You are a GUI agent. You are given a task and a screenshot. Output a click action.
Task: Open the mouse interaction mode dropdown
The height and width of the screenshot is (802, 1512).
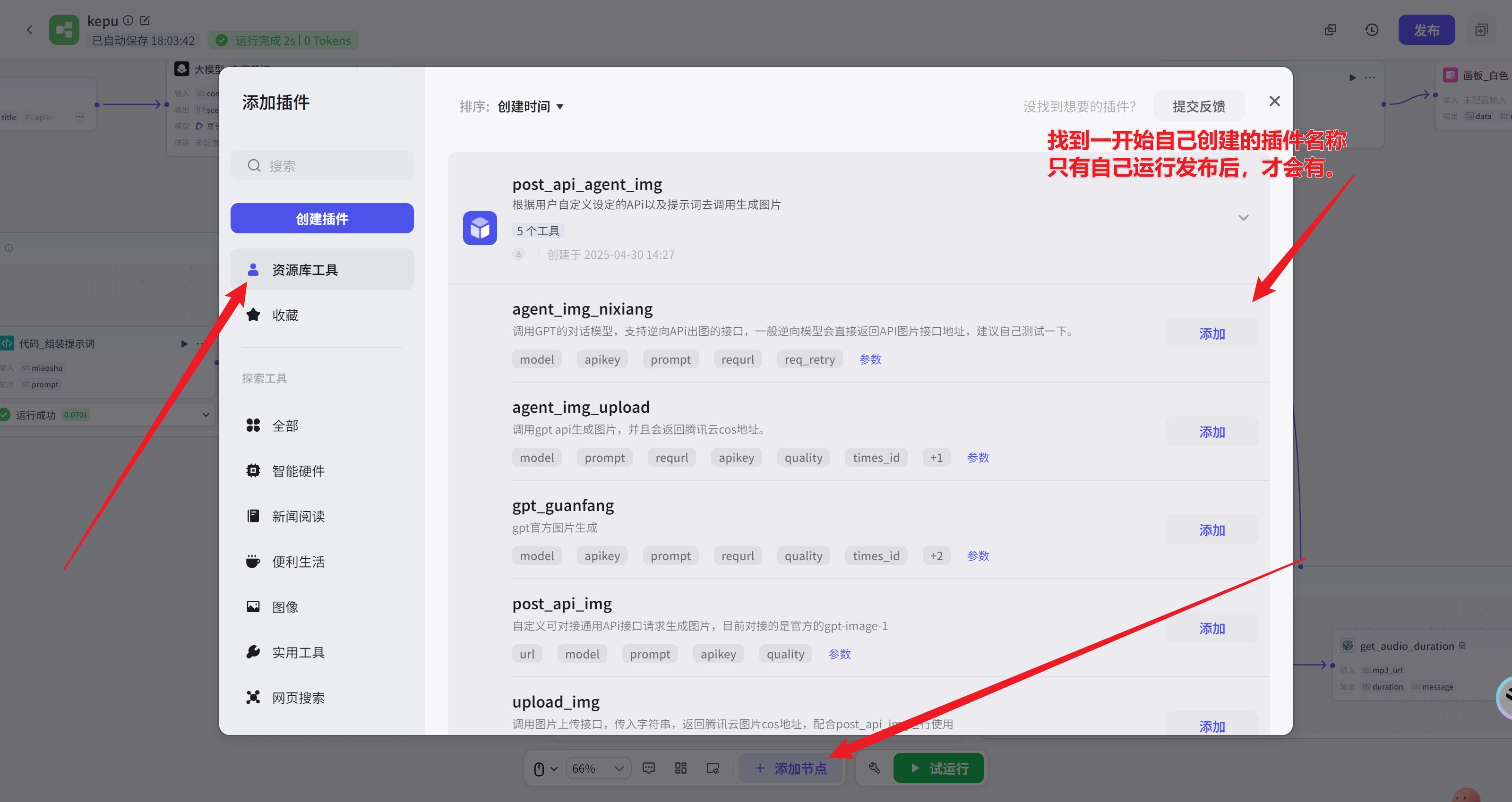click(545, 768)
